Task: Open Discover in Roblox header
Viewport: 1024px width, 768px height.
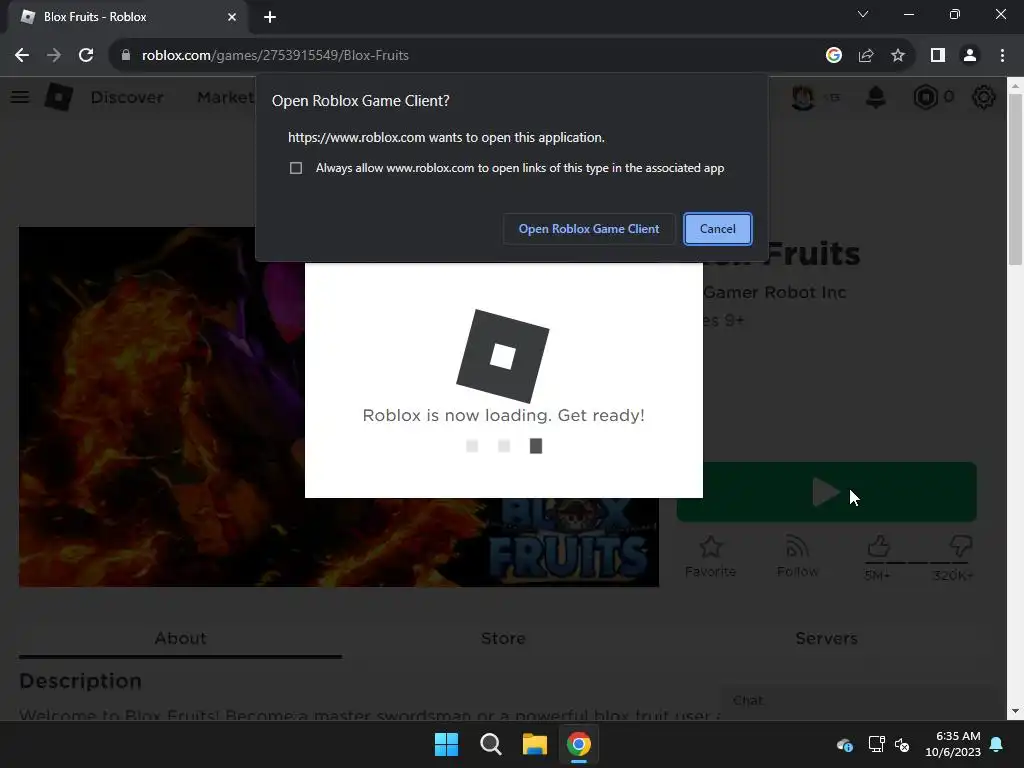Action: [127, 97]
